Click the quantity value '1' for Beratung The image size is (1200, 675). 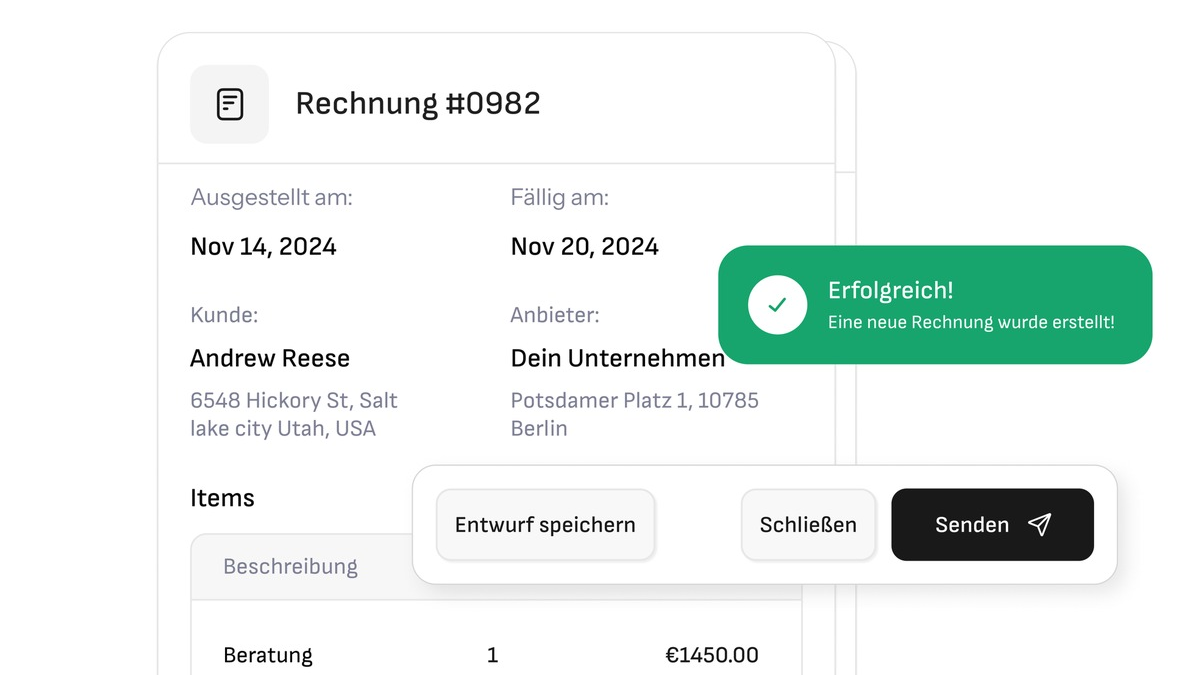(x=492, y=655)
